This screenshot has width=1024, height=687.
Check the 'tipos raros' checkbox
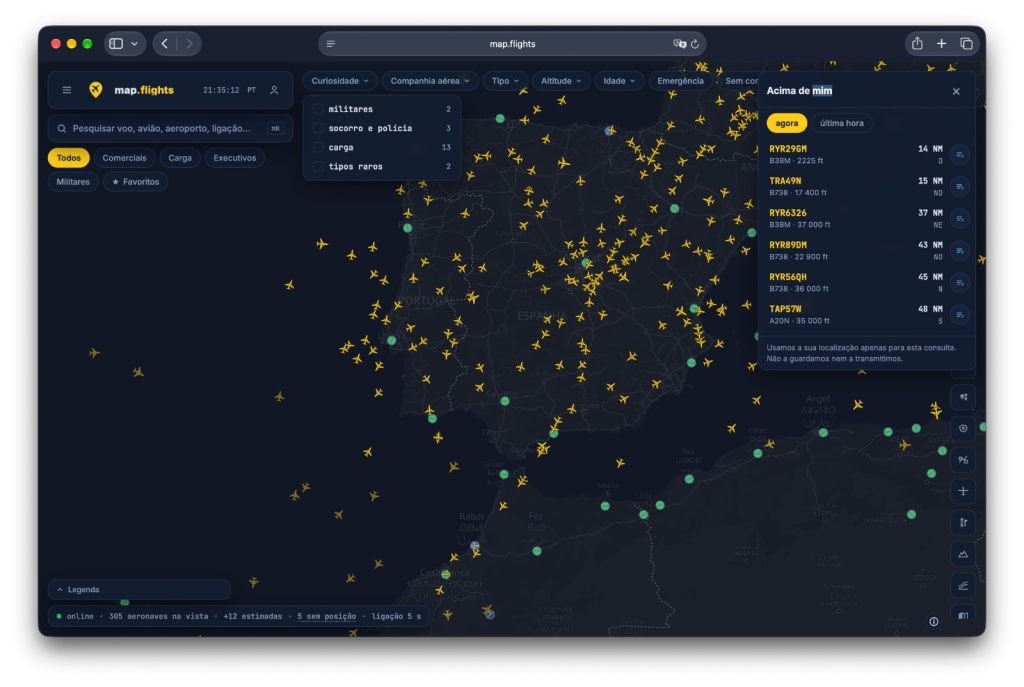(x=318, y=167)
